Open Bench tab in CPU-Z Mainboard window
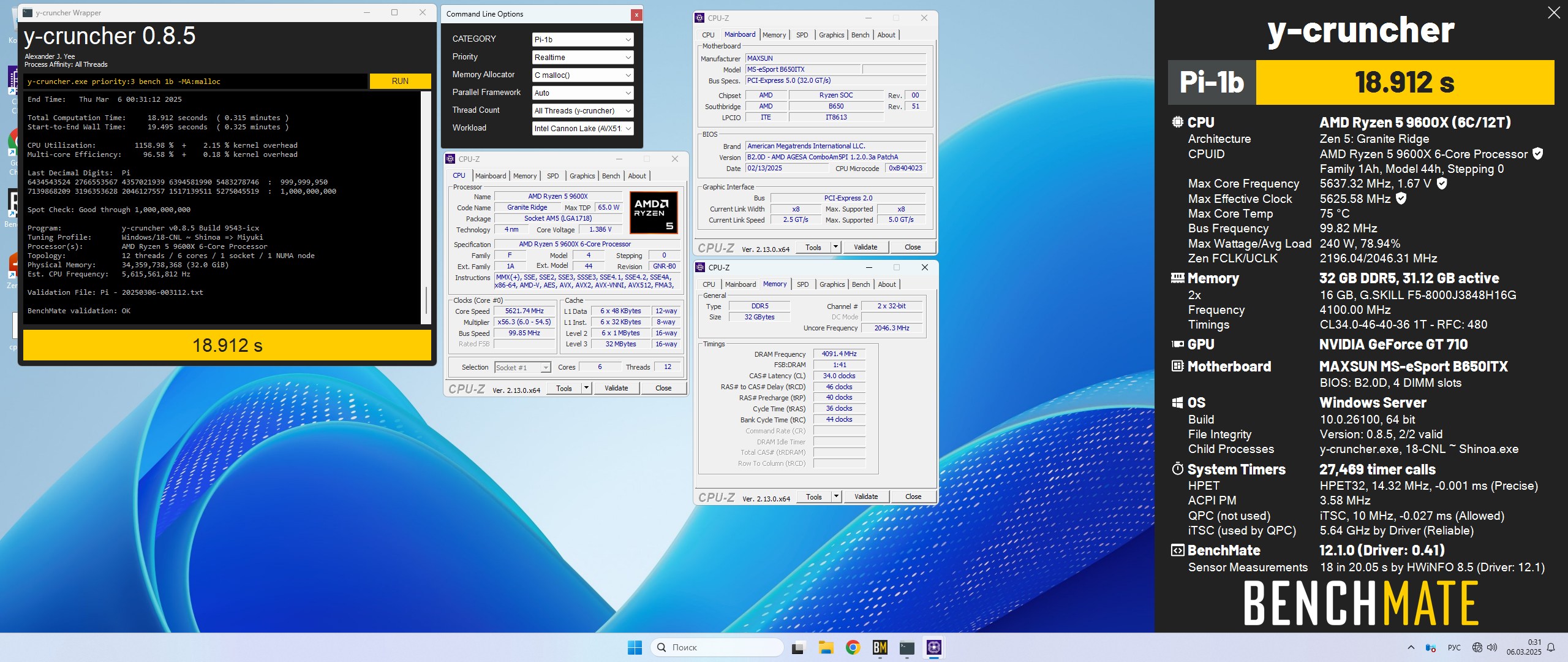 pyautogui.click(x=861, y=35)
